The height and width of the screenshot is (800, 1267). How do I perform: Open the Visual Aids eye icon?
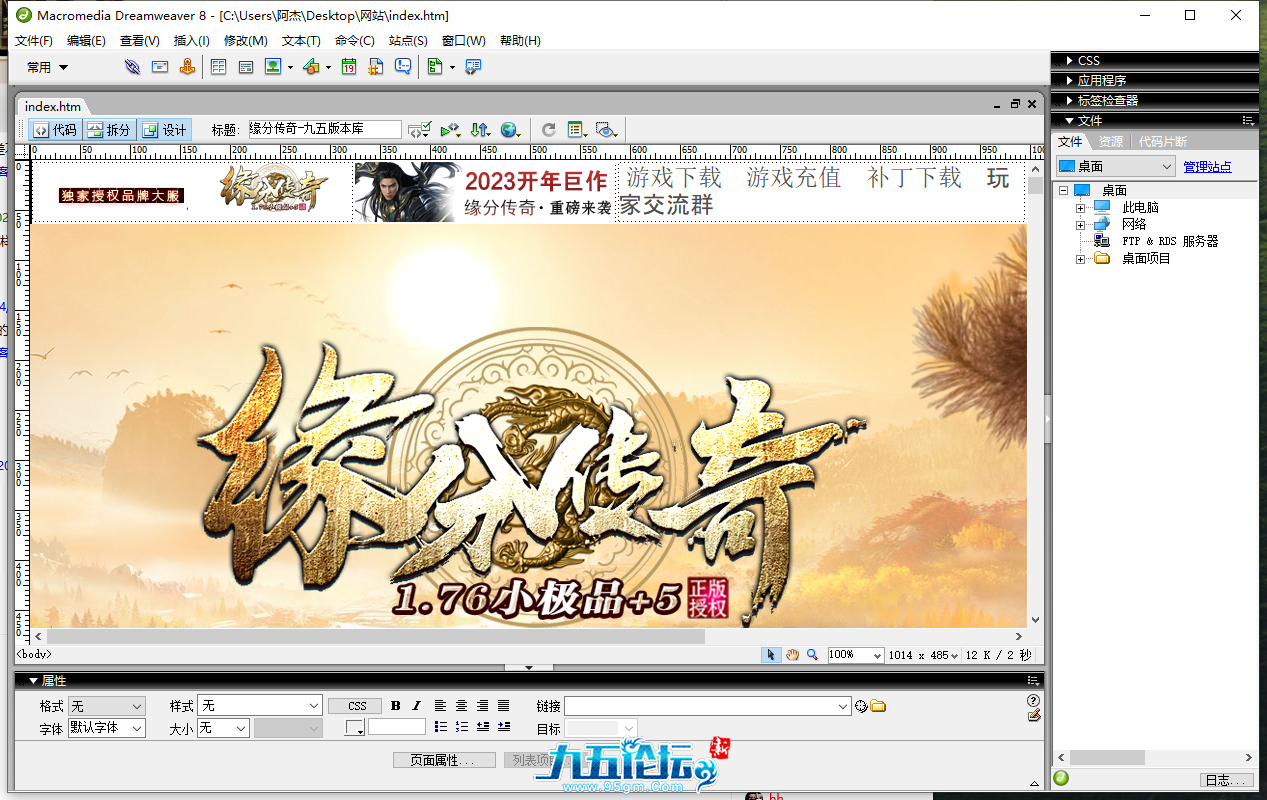(607, 130)
